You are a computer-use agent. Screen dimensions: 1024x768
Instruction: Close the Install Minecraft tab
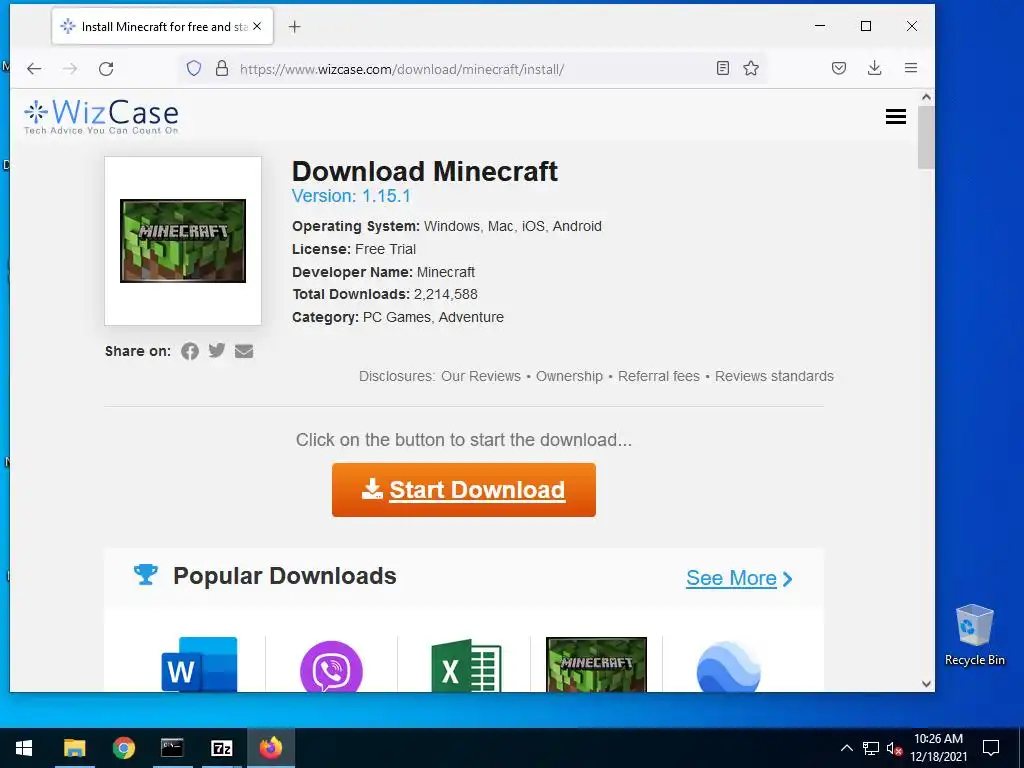tap(257, 27)
